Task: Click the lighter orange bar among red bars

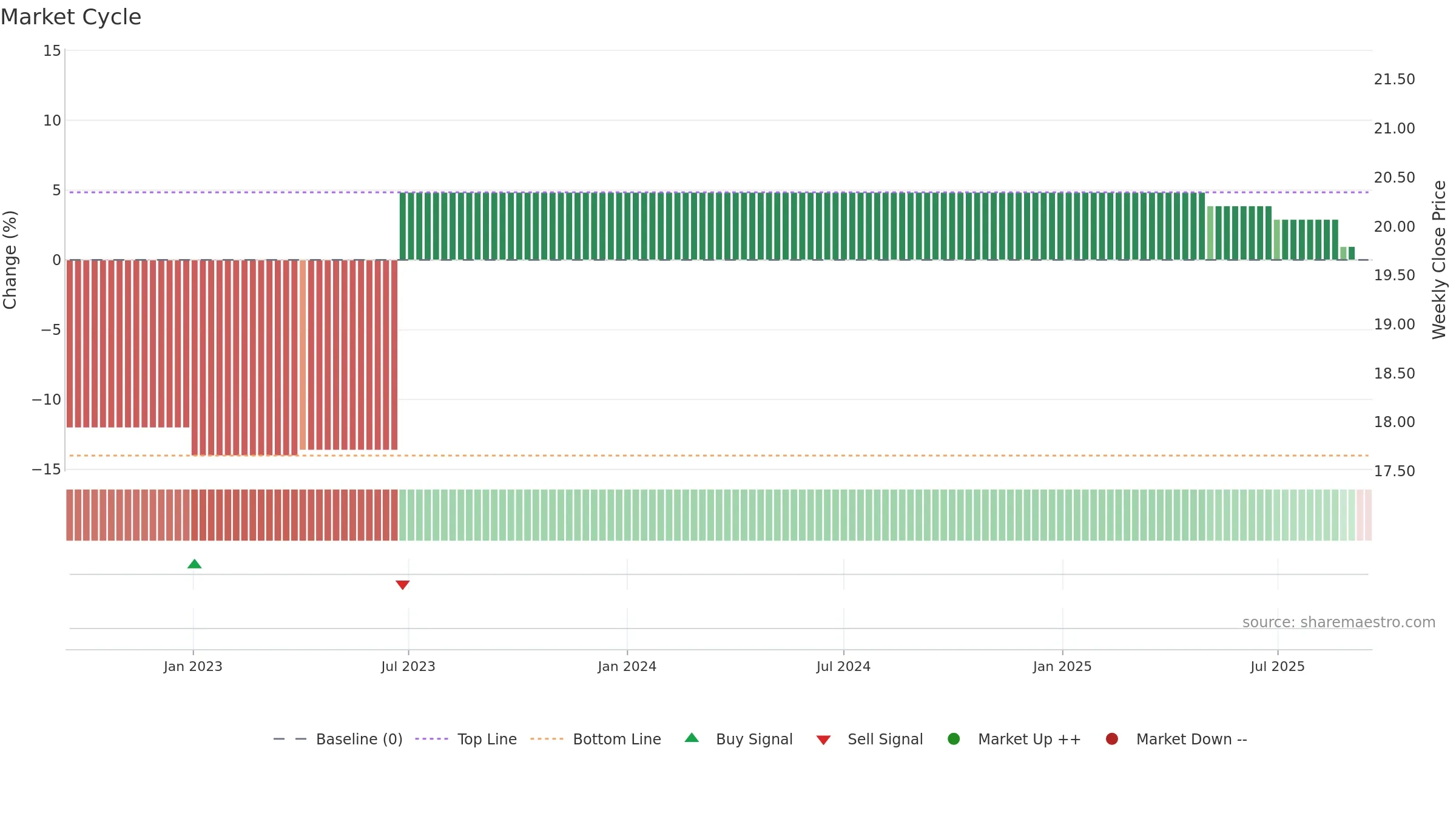Action: click(x=303, y=355)
